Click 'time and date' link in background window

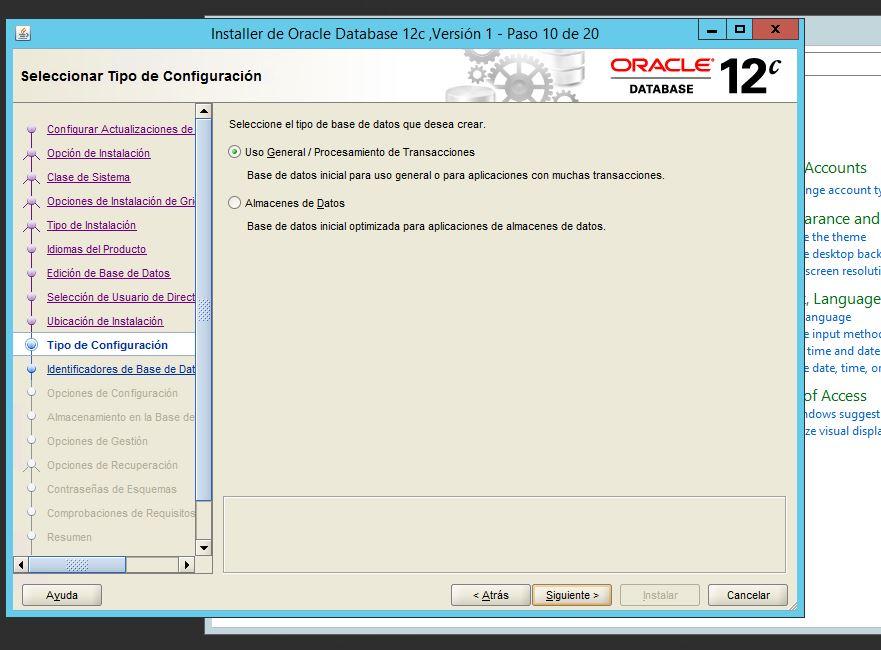click(x=843, y=351)
